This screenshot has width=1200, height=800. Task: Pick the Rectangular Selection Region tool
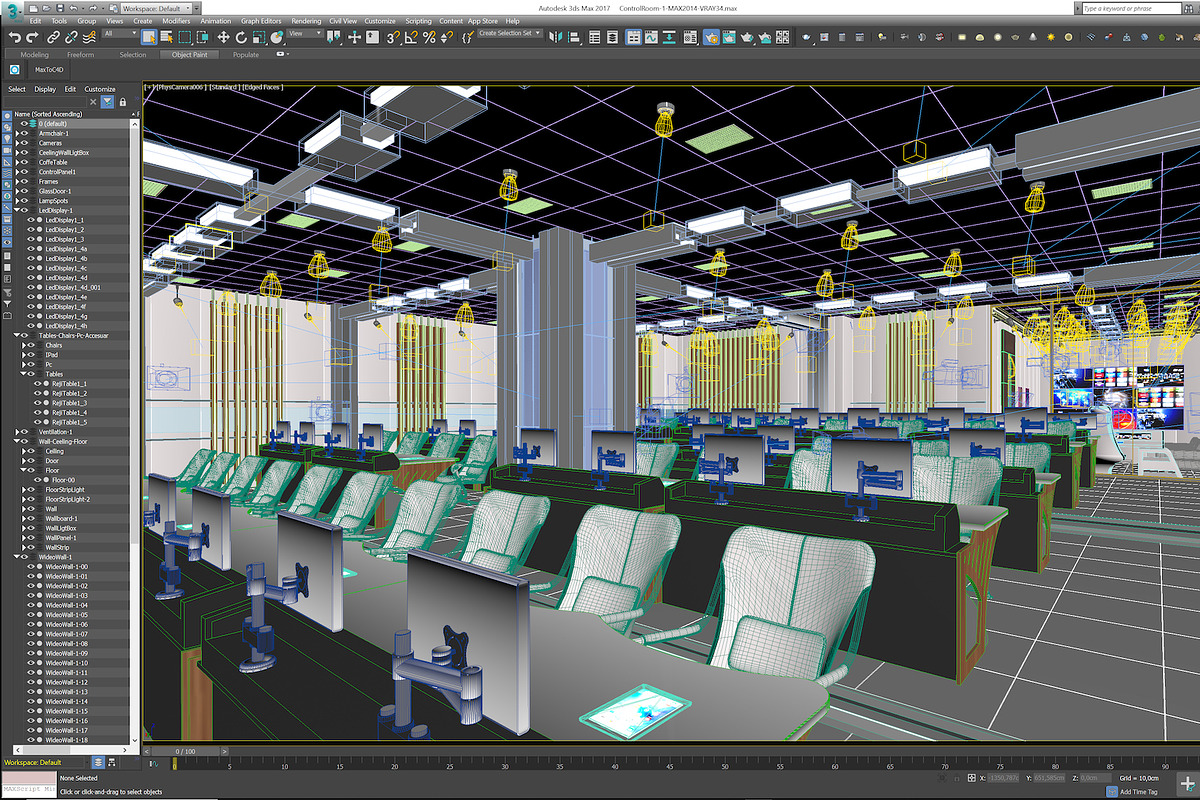pyautogui.click(x=185, y=36)
